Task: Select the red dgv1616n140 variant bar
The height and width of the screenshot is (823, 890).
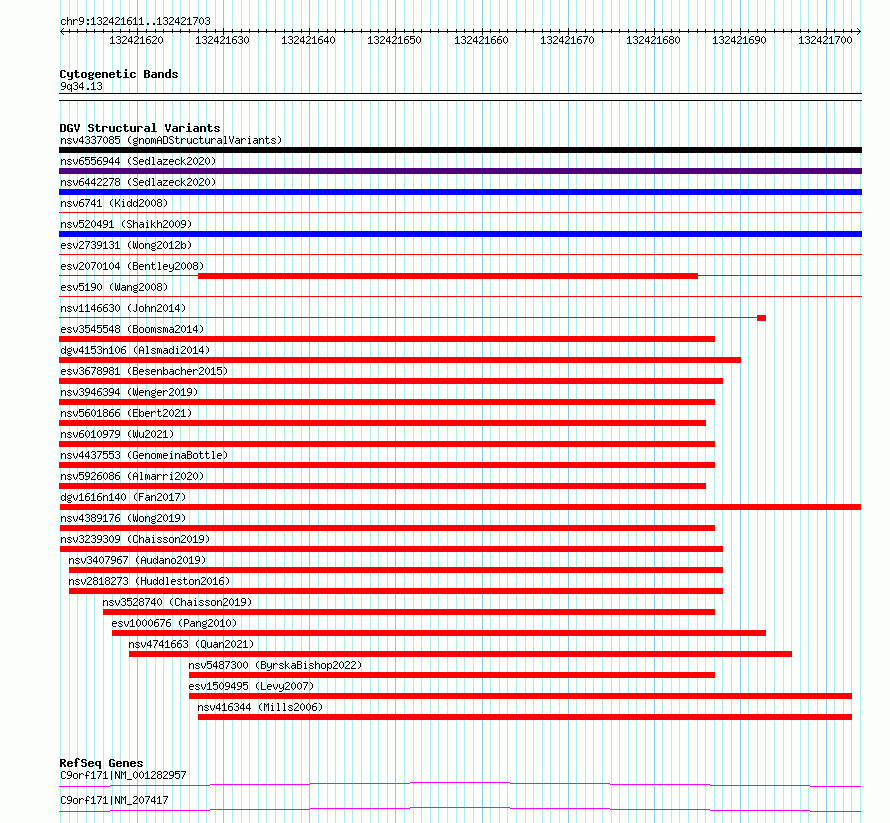Action: click(460, 507)
